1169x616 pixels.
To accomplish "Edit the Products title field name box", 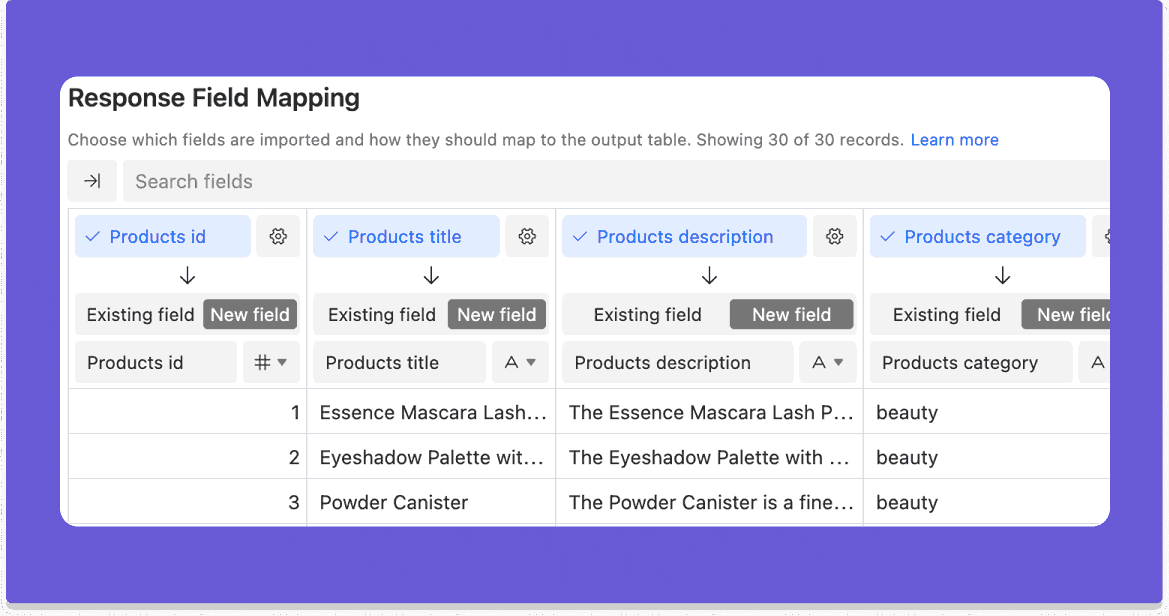I will (x=399, y=363).
